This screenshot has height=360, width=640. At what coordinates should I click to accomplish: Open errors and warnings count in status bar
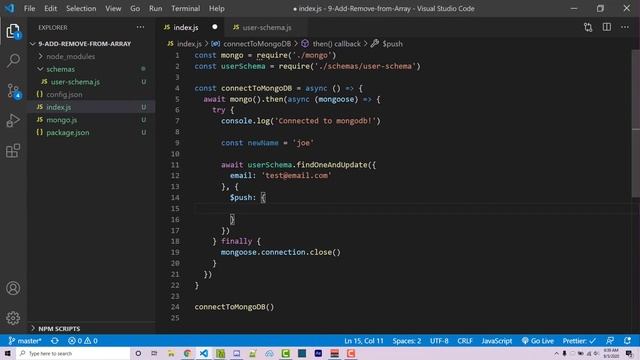click(82, 341)
